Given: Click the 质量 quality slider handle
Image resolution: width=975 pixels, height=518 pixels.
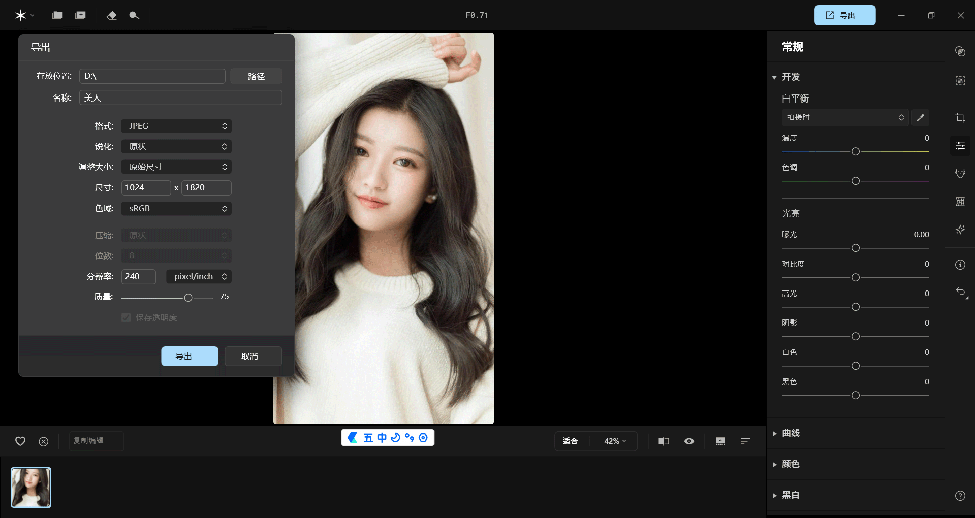Looking at the screenshot, I should 188,297.
